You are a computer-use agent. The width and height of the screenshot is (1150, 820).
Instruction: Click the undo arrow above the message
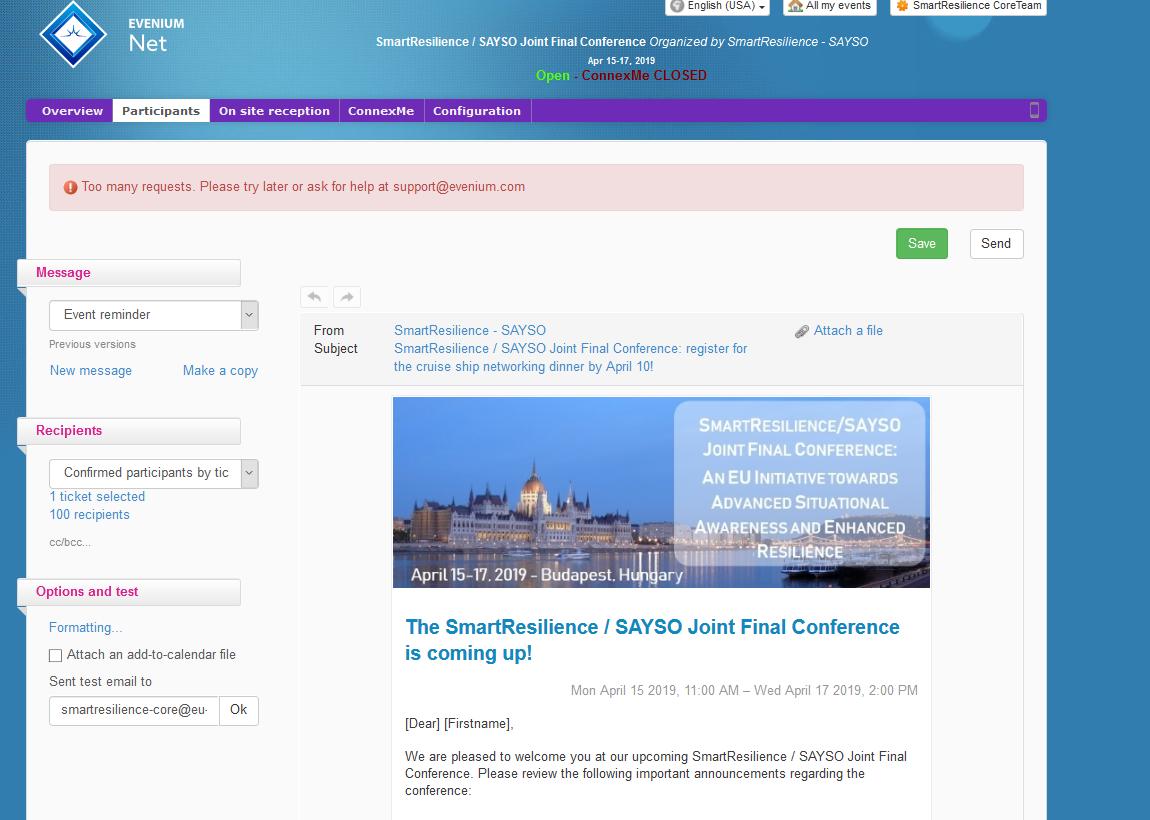(315, 297)
